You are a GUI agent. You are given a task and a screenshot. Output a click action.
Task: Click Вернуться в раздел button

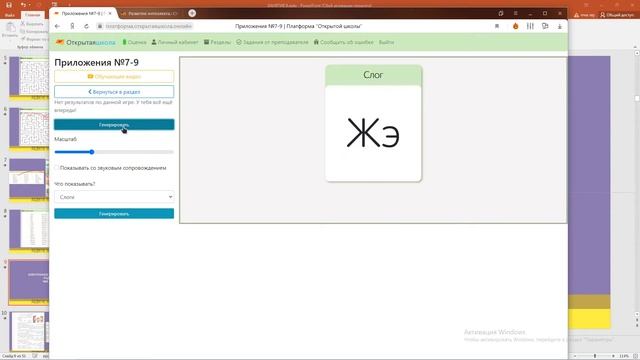point(114,92)
